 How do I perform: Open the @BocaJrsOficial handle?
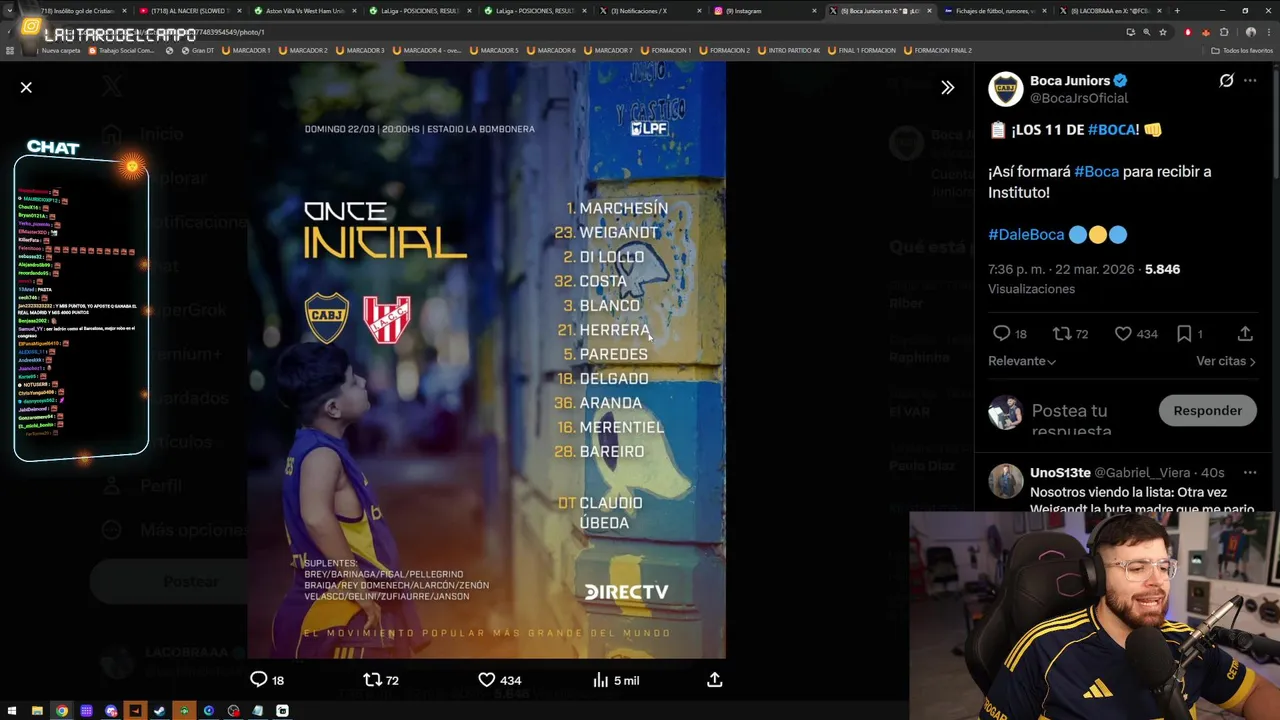click(1079, 98)
